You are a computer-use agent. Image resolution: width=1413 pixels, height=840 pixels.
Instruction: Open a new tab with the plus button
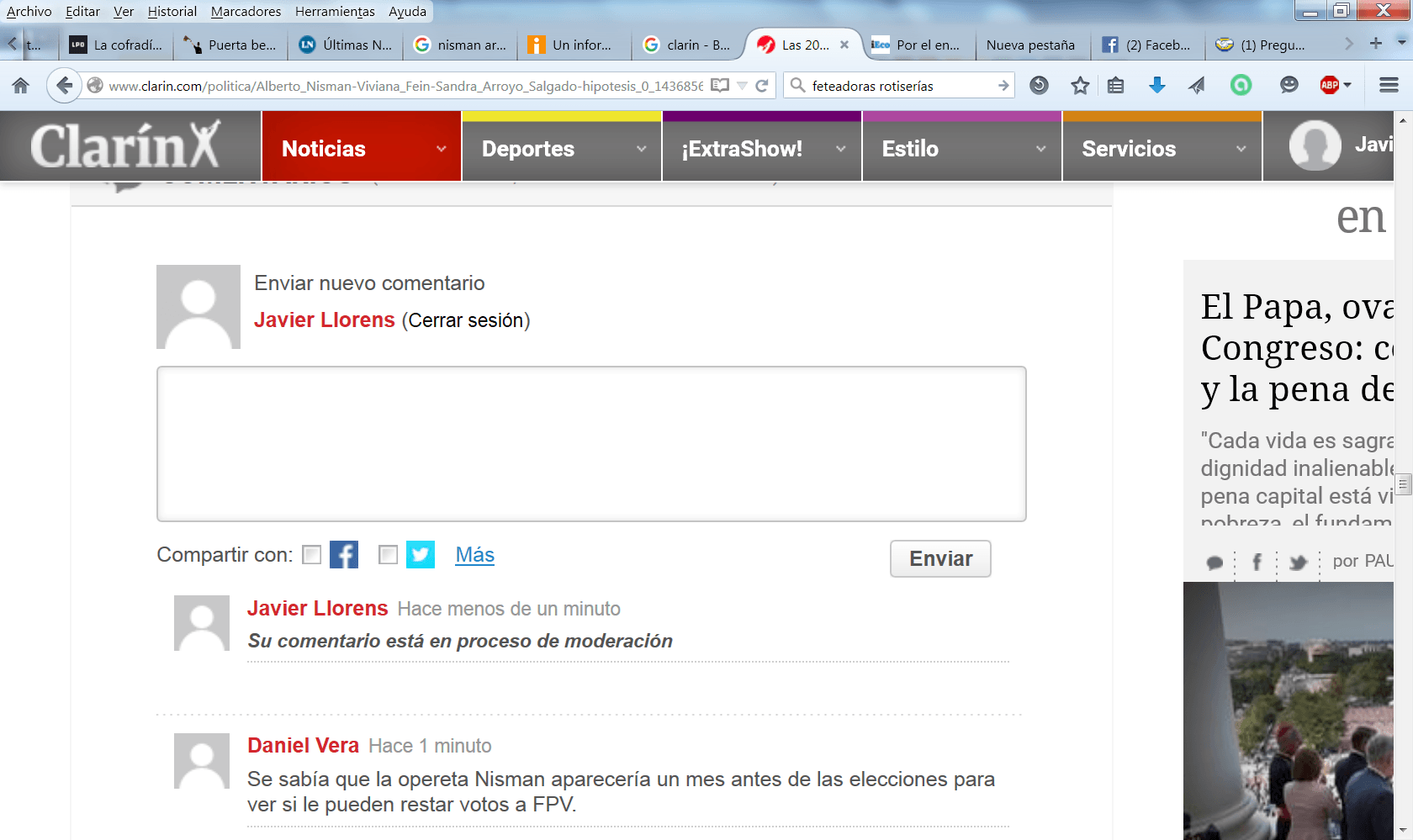coord(1376,44)
